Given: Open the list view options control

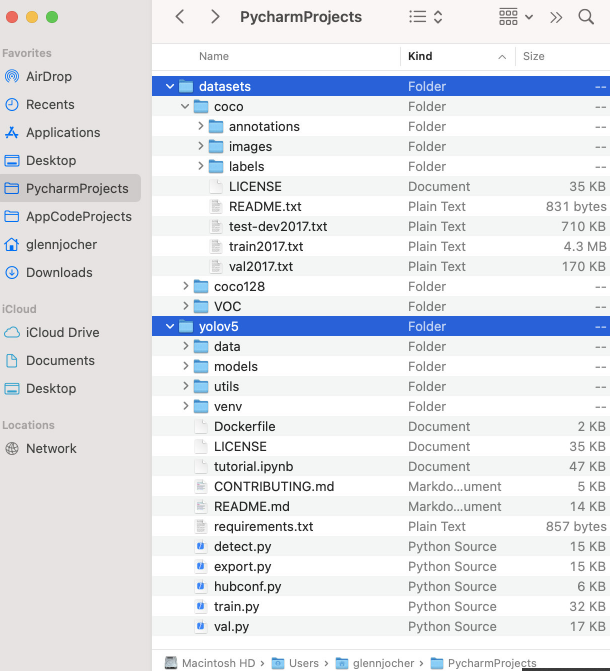Looking at the screenshot, I should pos(426,17).
